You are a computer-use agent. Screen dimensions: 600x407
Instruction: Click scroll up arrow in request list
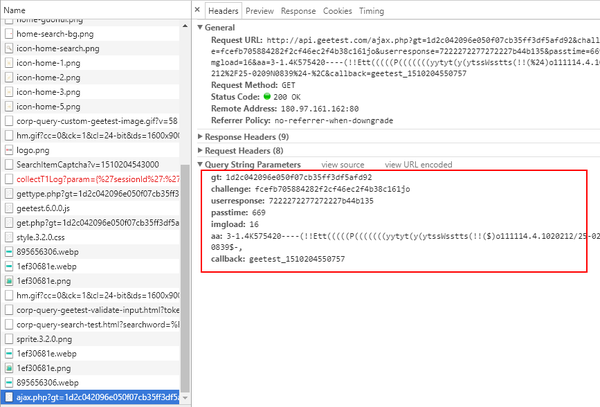pos(185,26)
